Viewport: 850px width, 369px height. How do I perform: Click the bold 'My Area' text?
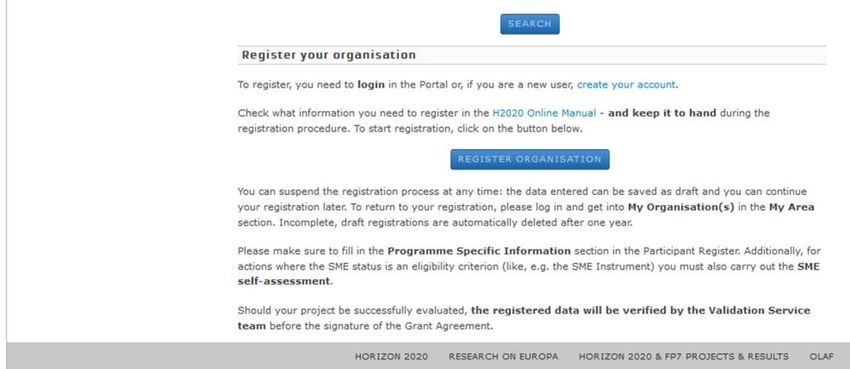(791, 207)
